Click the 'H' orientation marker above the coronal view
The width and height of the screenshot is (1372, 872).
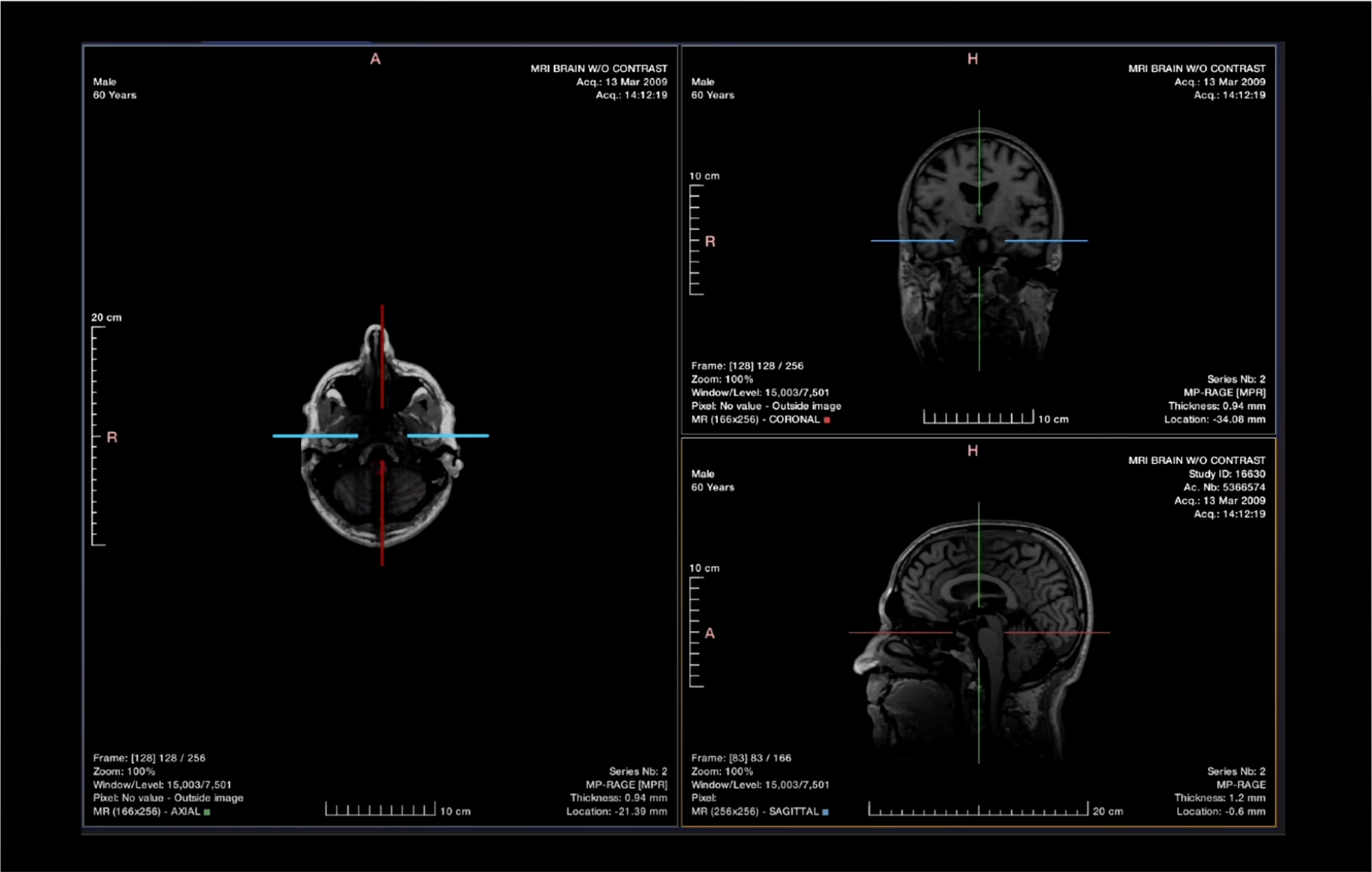(972, 60)
